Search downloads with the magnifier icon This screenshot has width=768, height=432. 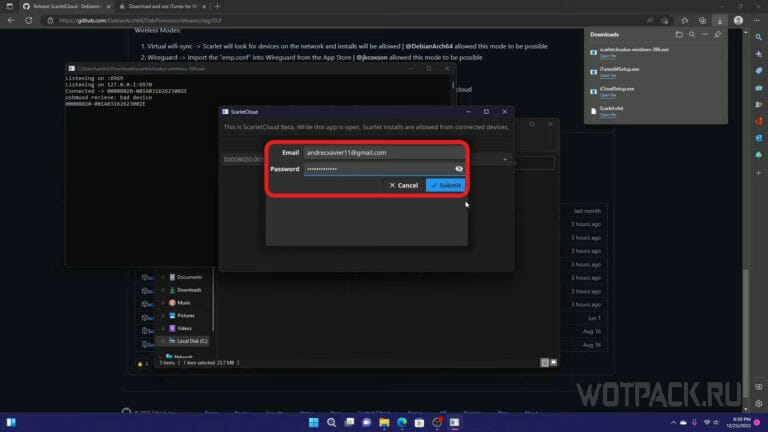coord(690,33)
